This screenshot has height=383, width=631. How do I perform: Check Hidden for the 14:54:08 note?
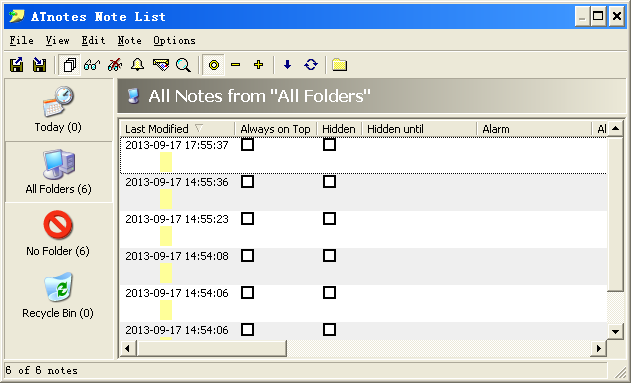point(330,255)
